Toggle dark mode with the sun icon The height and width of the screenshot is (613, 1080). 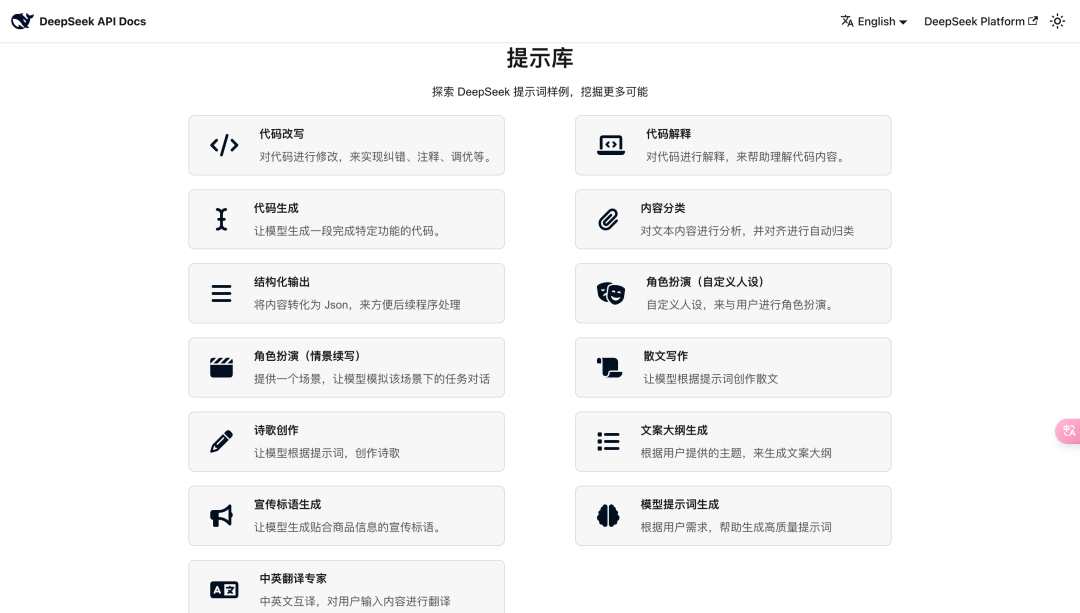point(1058,20)
